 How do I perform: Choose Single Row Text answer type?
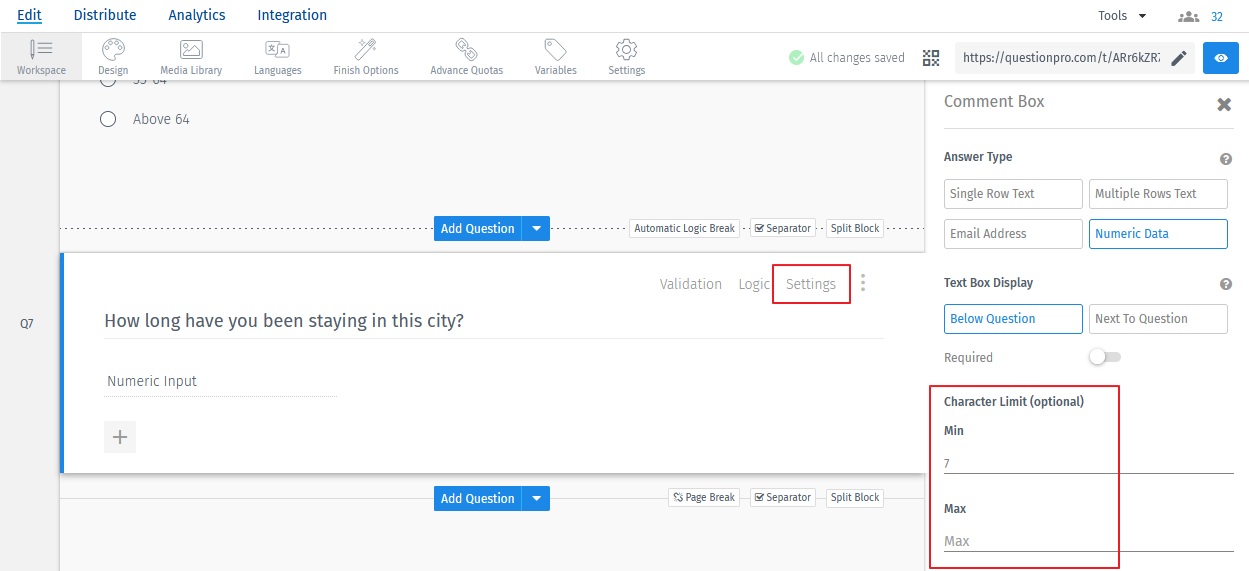click(x=1013, y=194)
